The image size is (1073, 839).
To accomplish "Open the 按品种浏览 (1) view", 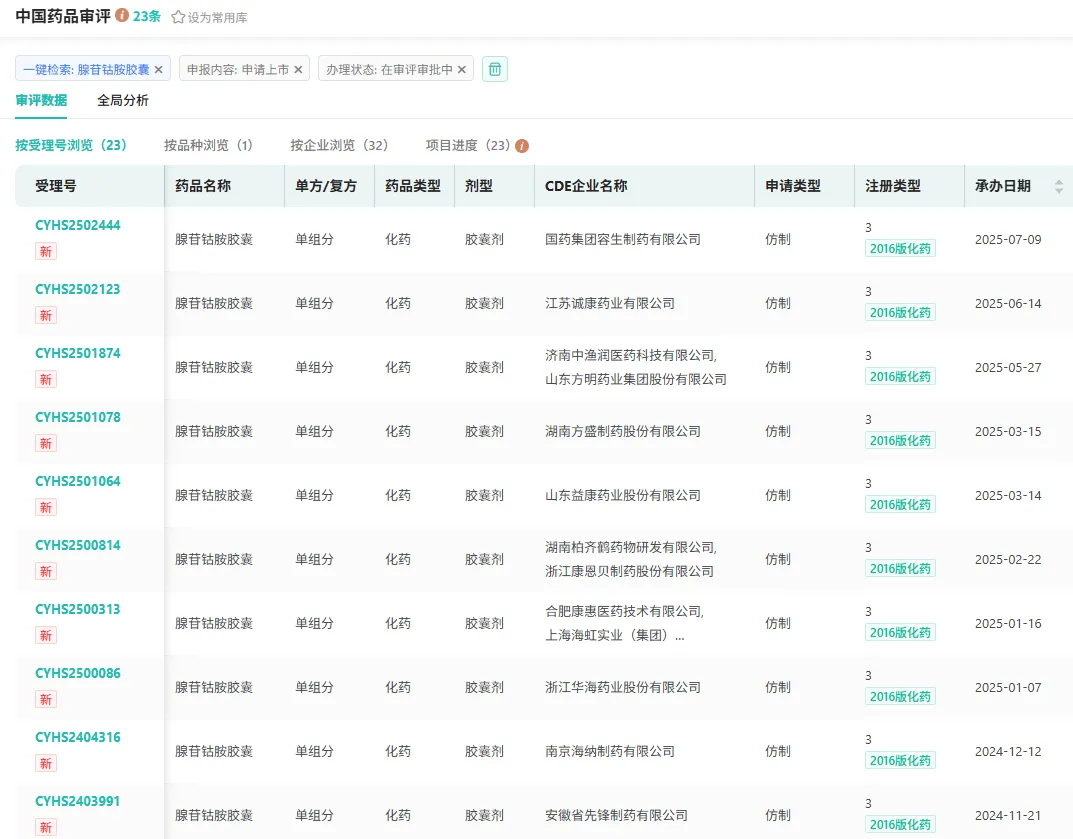I will [x=208, y=145].
